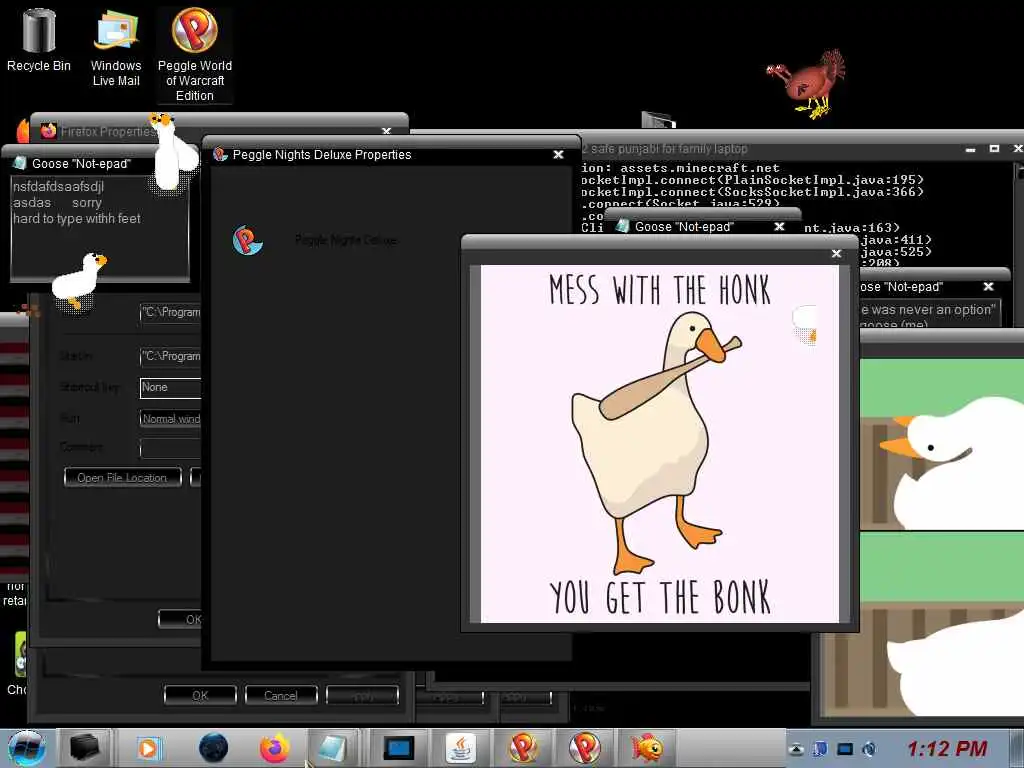Click the goose with bat image
Screen dimensions: 1024x768
pos(660,444)
